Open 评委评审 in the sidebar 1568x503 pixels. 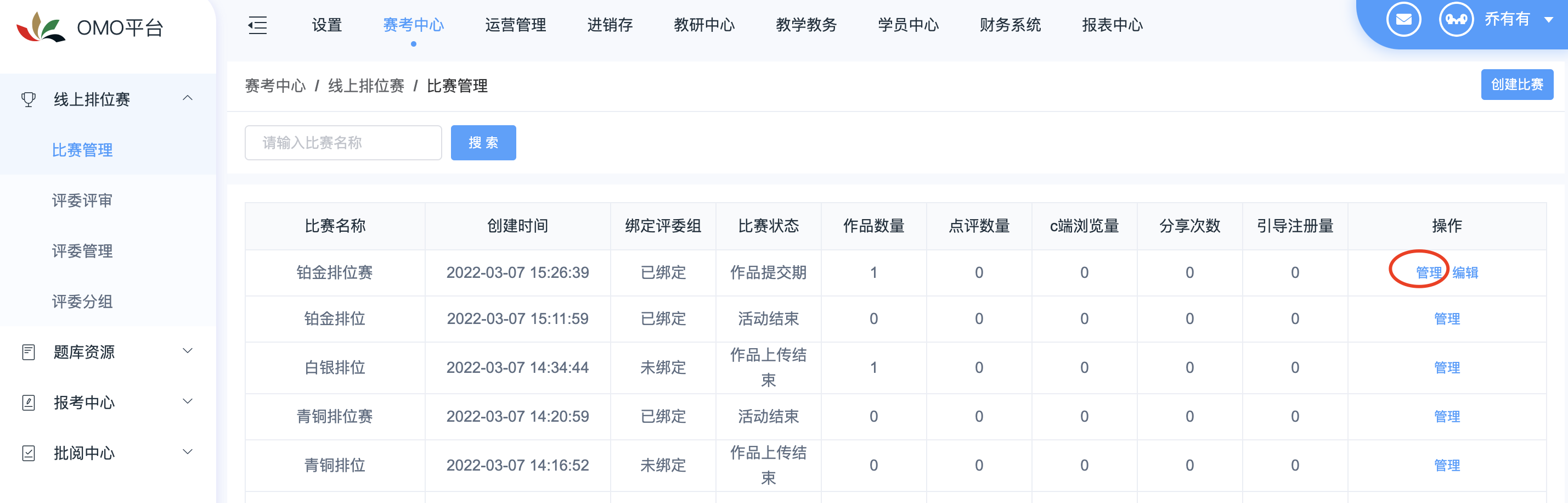[82, 200]
